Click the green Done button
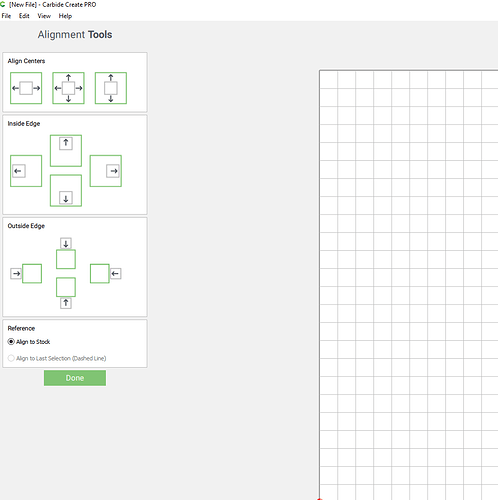The width and height of the screenshot is (498, 500). (x=75, y=378)
